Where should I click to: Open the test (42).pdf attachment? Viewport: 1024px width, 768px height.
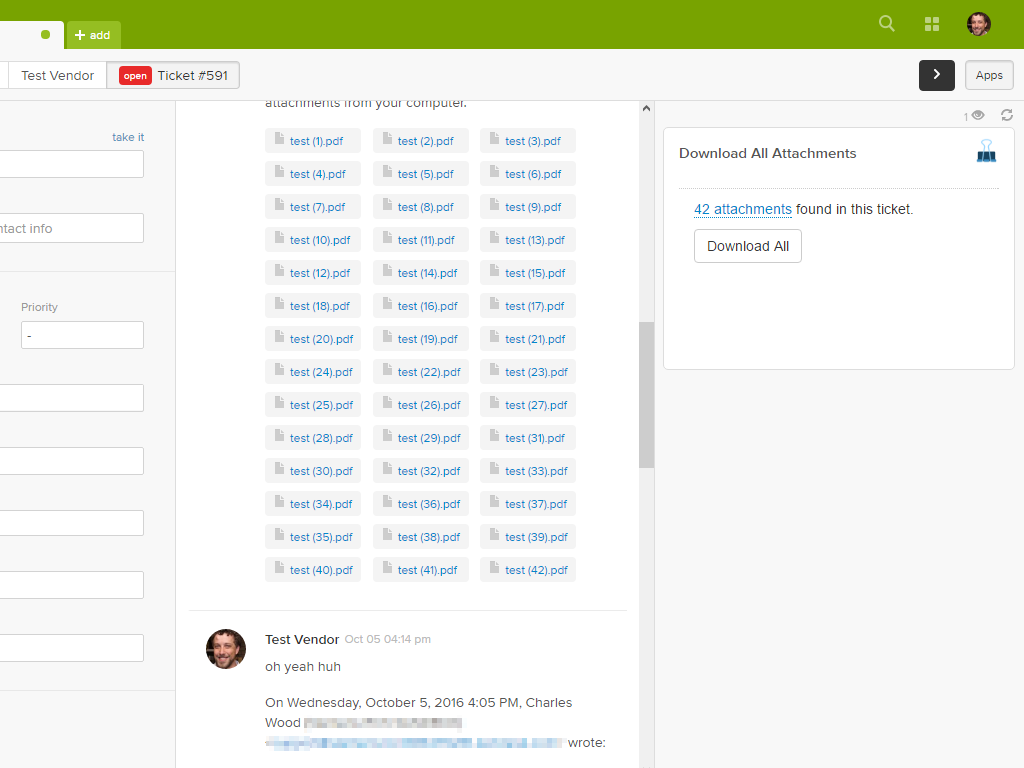coord(536,570)
